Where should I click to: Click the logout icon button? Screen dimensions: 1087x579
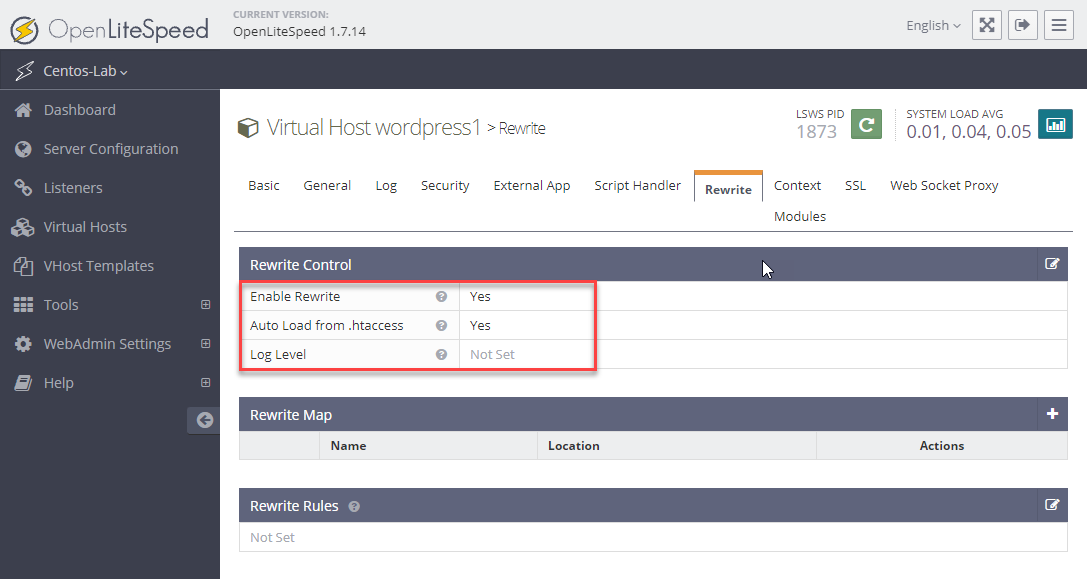coord(1023,26)
